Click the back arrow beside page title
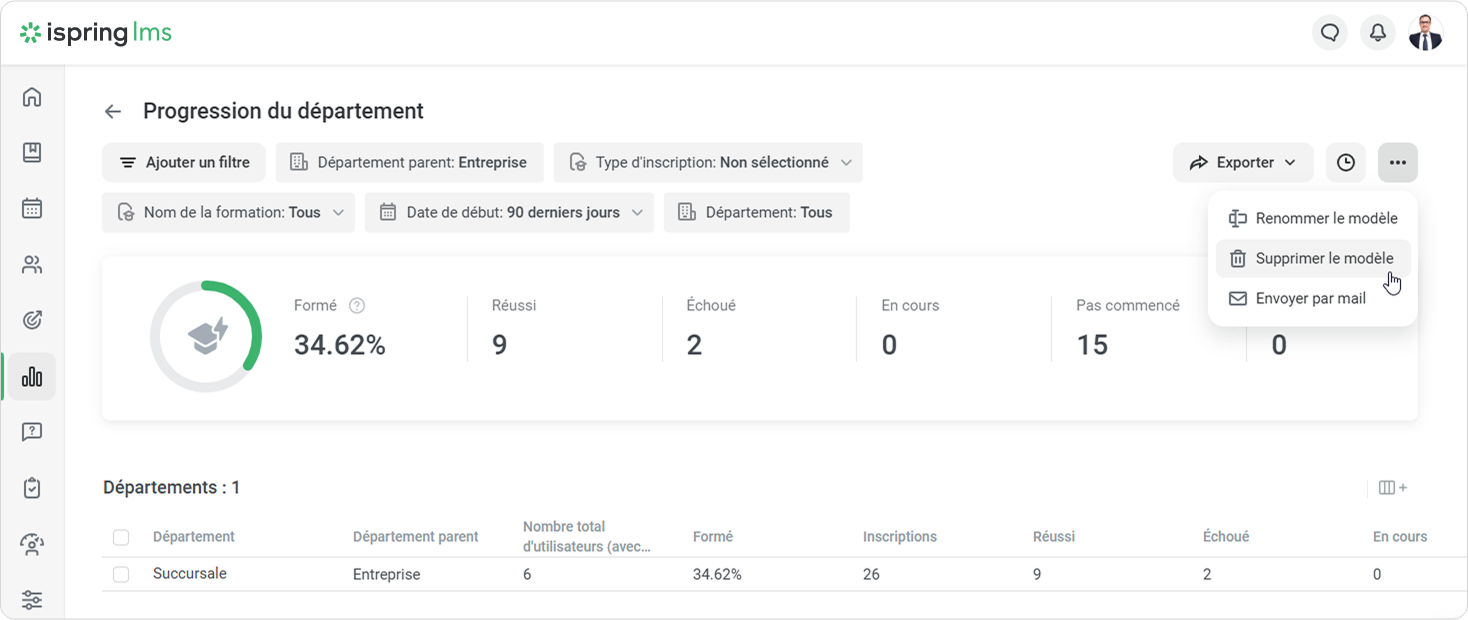The image size is (1468, 620). (x=113, y=112)
